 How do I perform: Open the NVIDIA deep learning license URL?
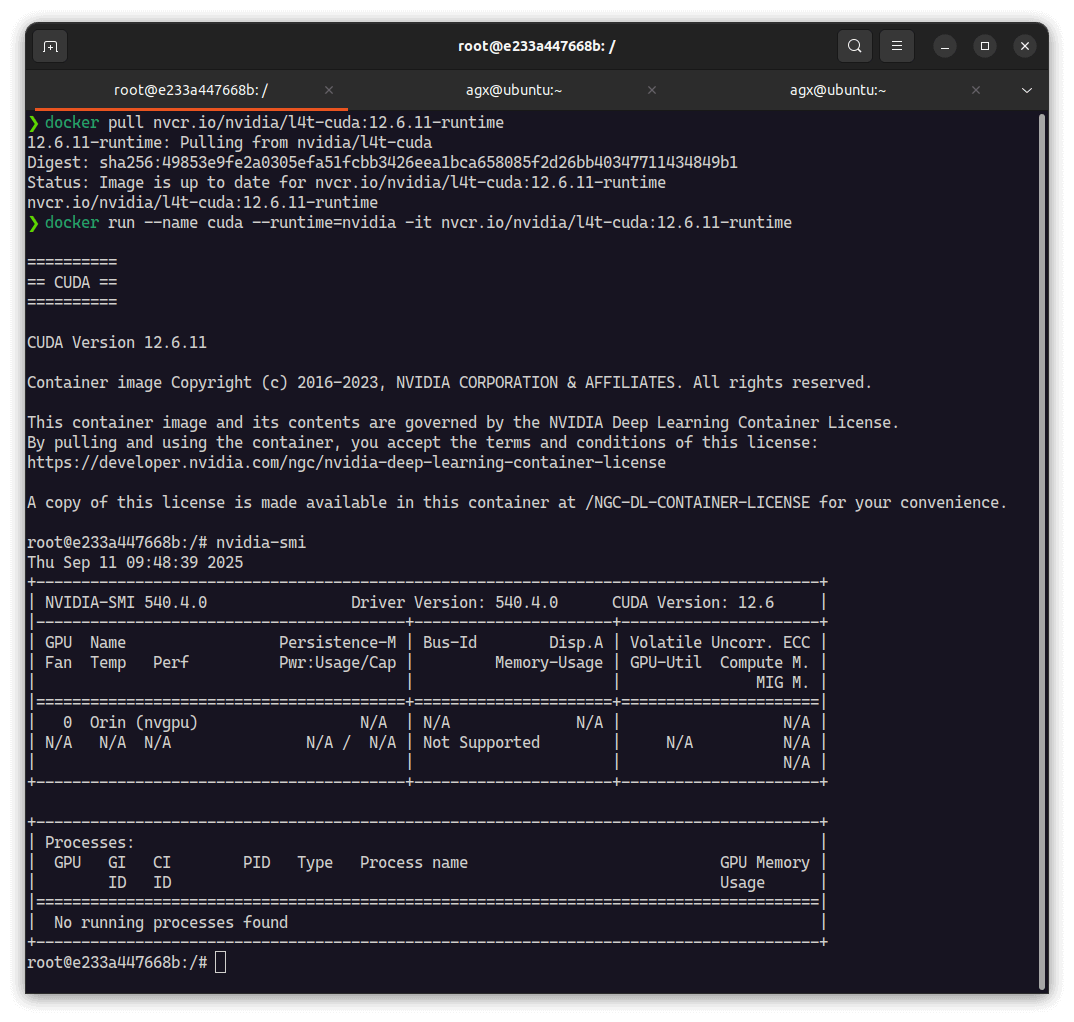click(346, 463)
